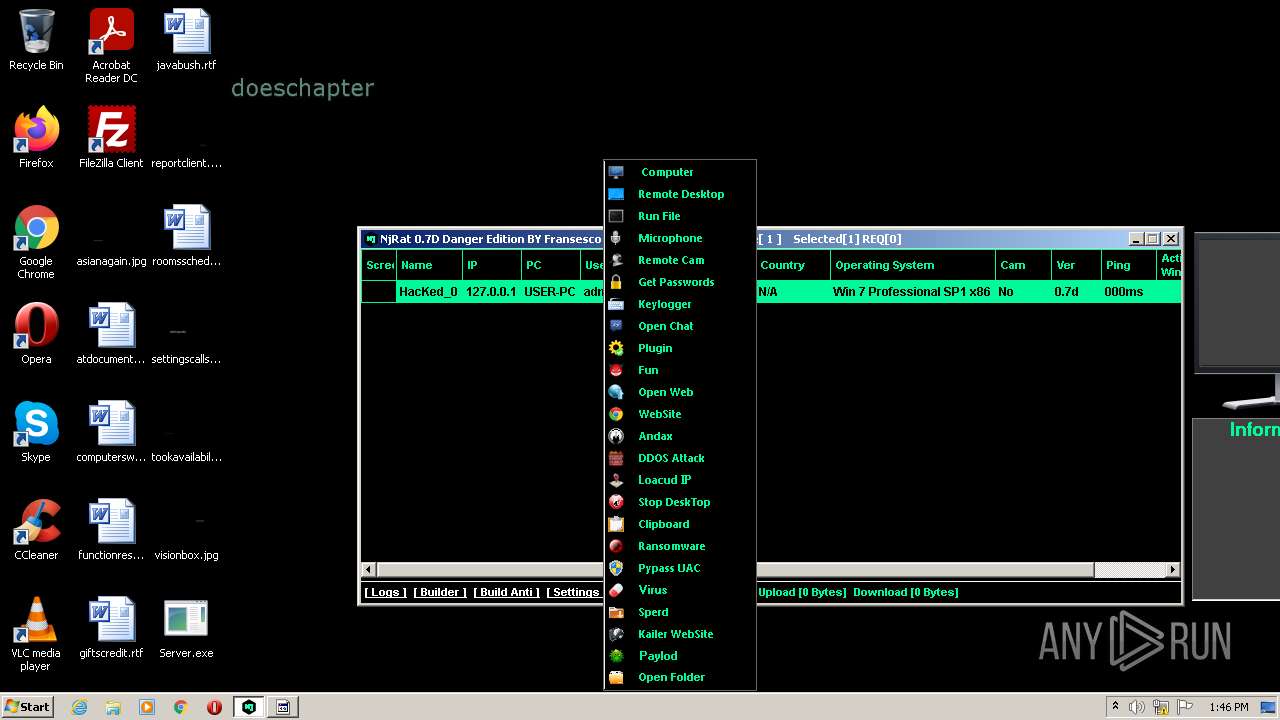Viewport: 1280px width, 720px height.
Task: Click the USER-PC cell
Action: click(x=550, y=292)
